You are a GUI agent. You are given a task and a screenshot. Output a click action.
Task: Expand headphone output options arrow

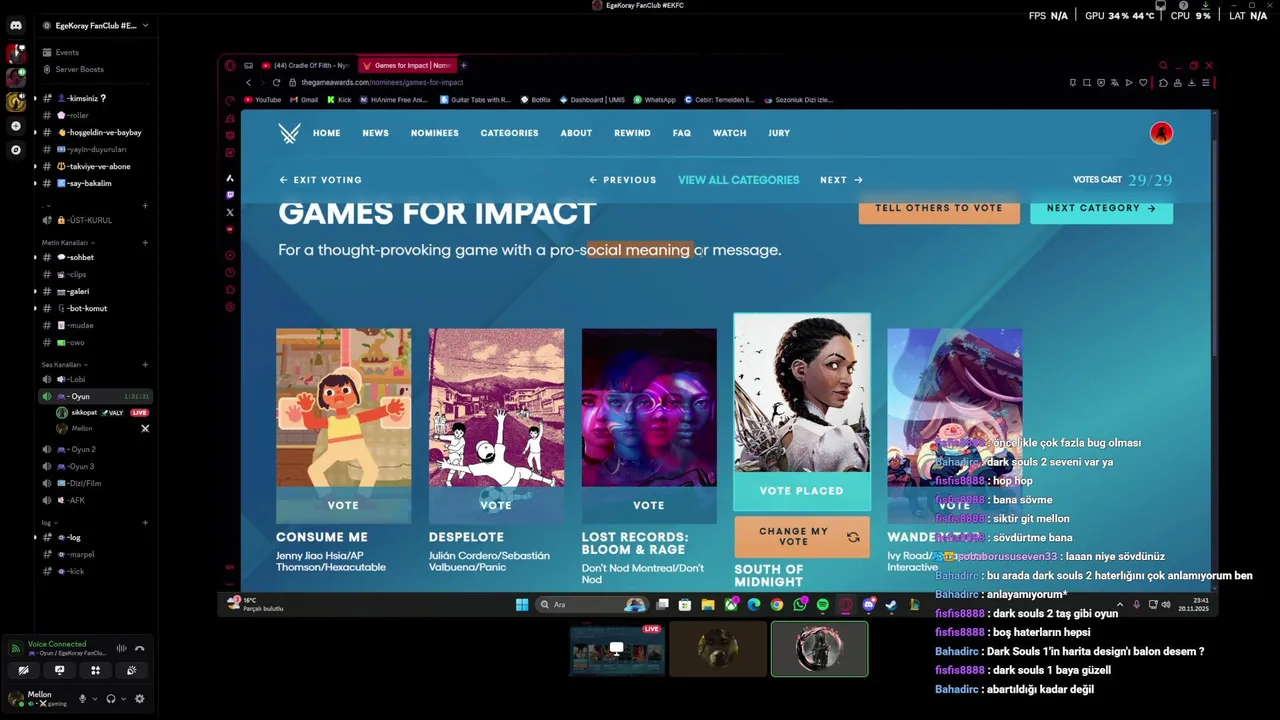(123, 699)
